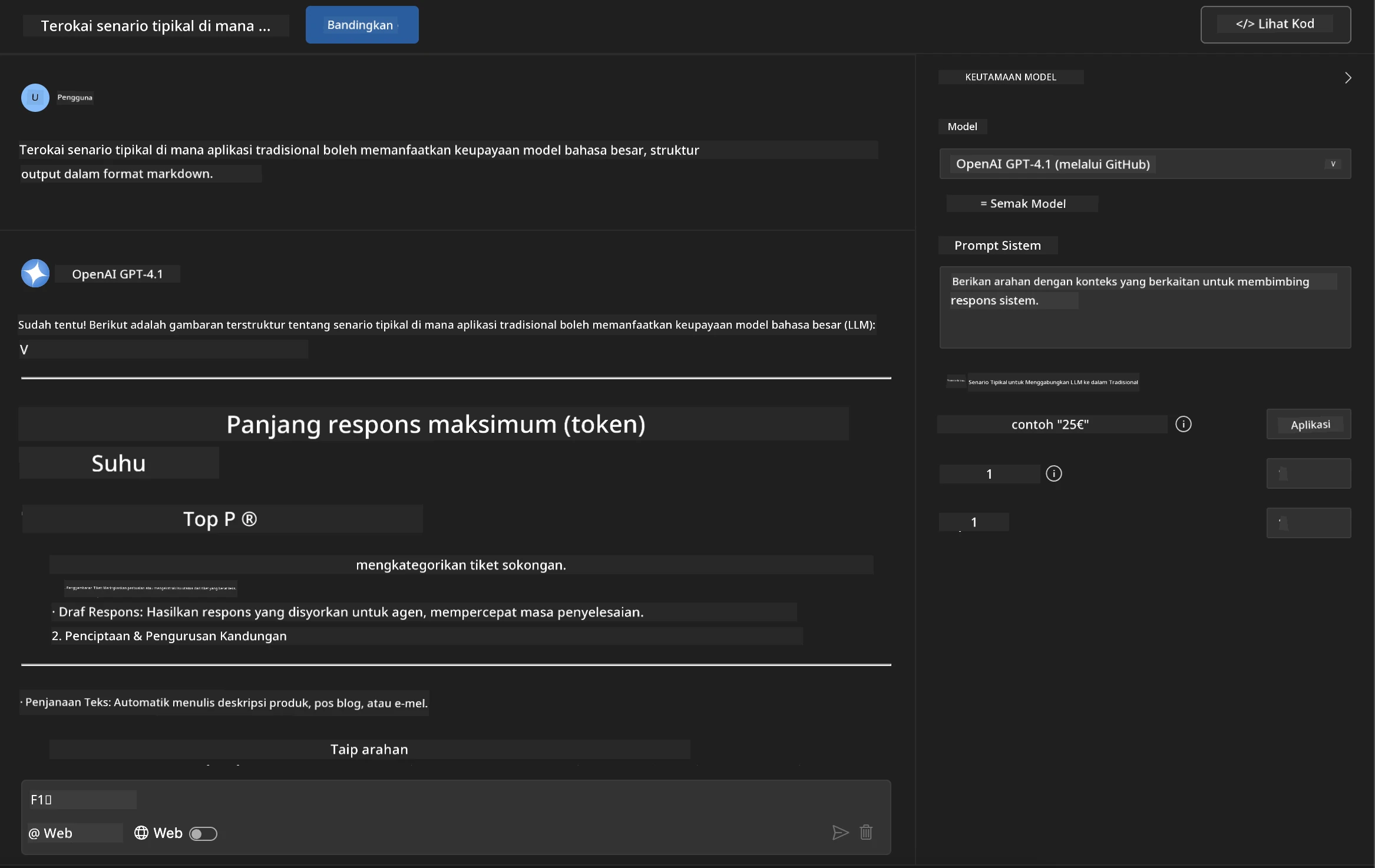Open Lihat Kod view code button
This screenshot has height=868, width=1375.
coord(1275,25)
